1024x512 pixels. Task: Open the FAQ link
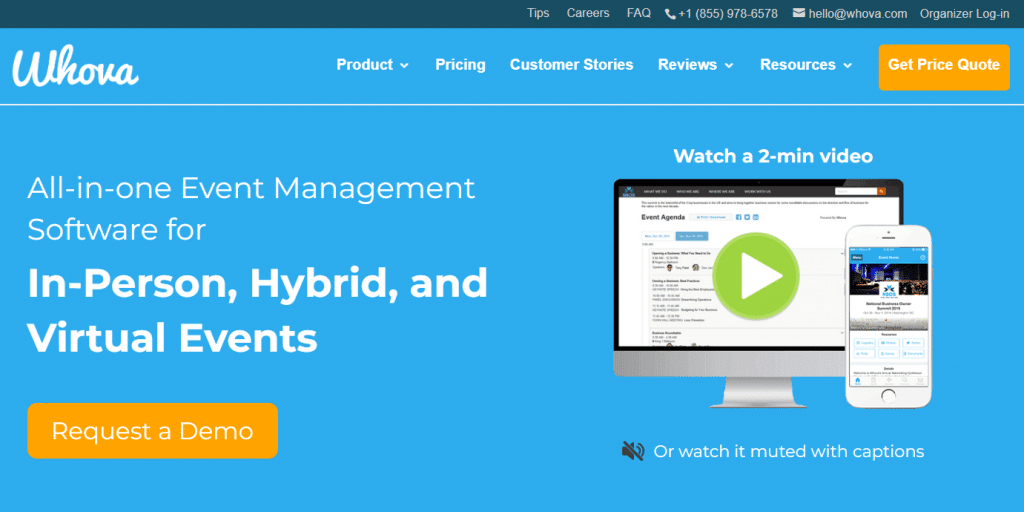639,13
